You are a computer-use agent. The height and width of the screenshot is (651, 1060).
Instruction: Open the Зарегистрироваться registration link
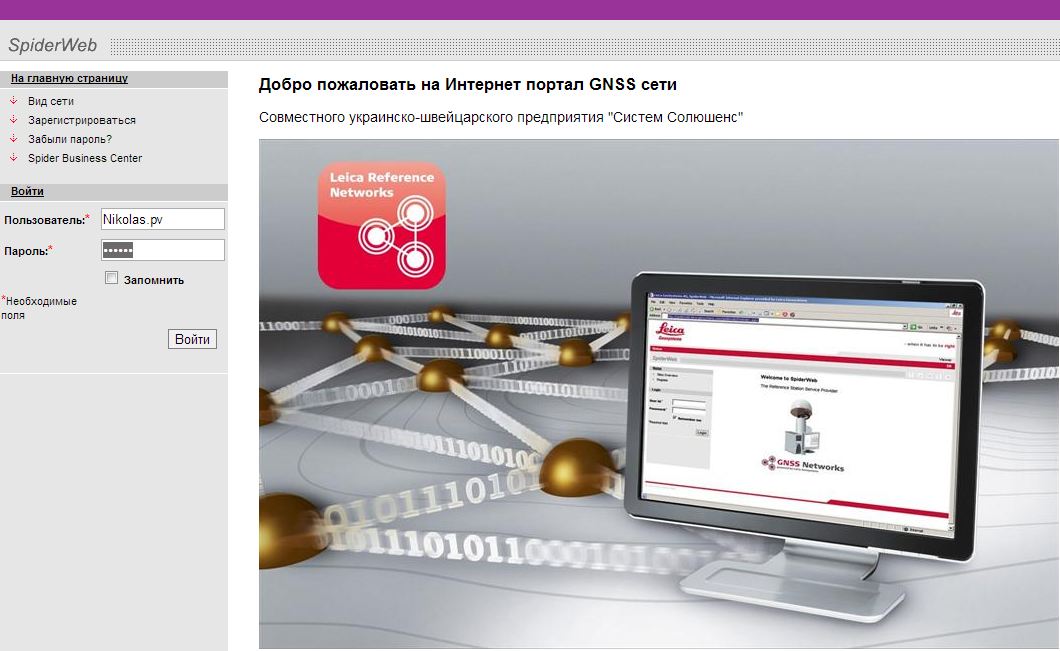(x=82, y=120)
